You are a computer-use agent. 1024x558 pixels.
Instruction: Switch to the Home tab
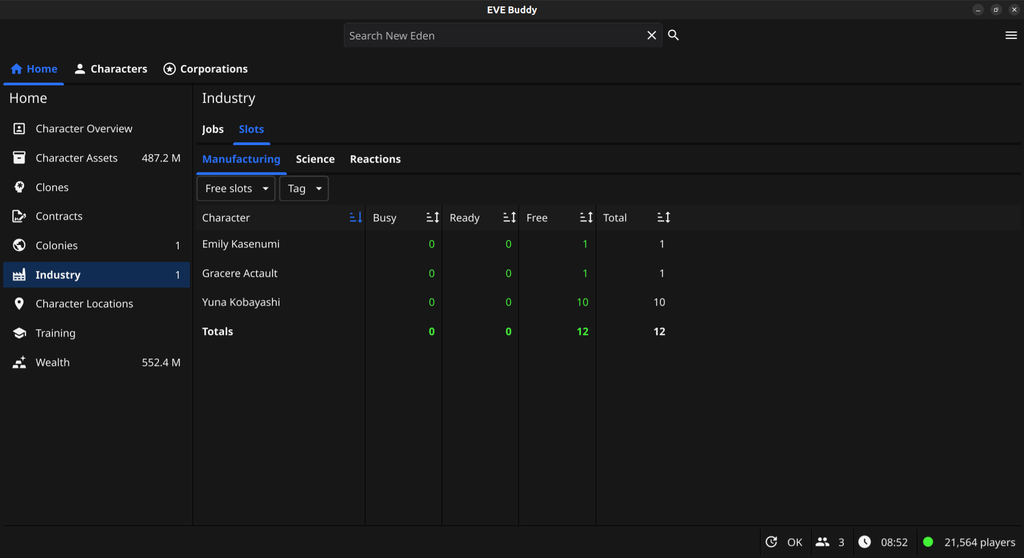pyautogui.click(x=34, y=69)
